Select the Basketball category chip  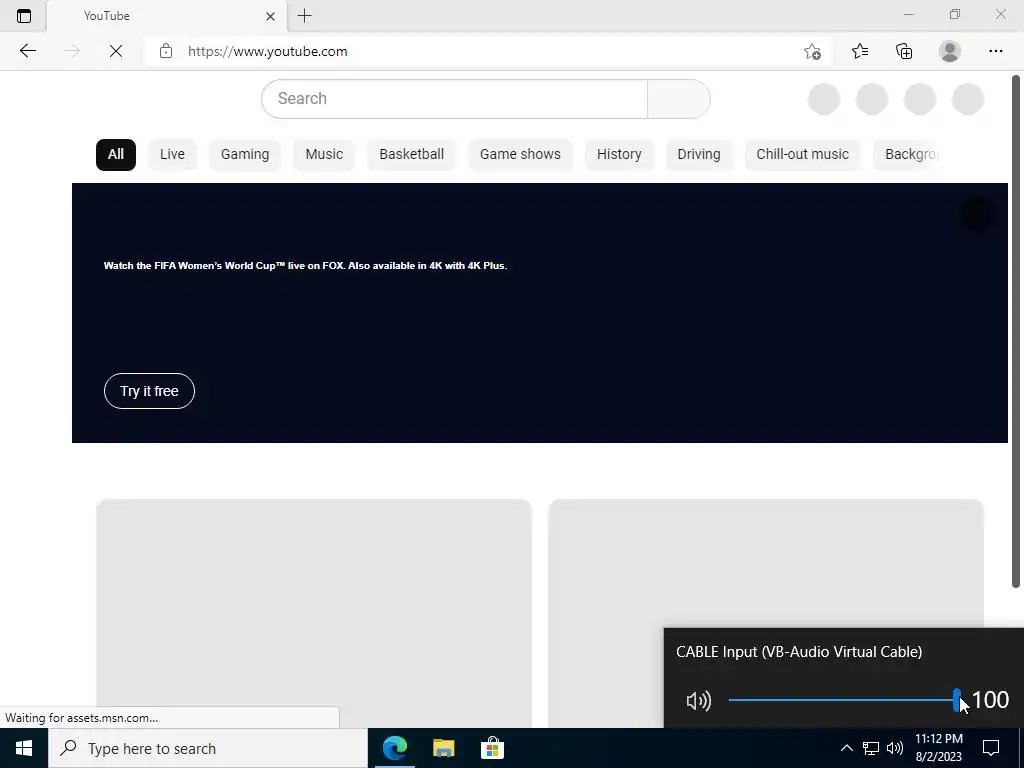coord(411,155)
